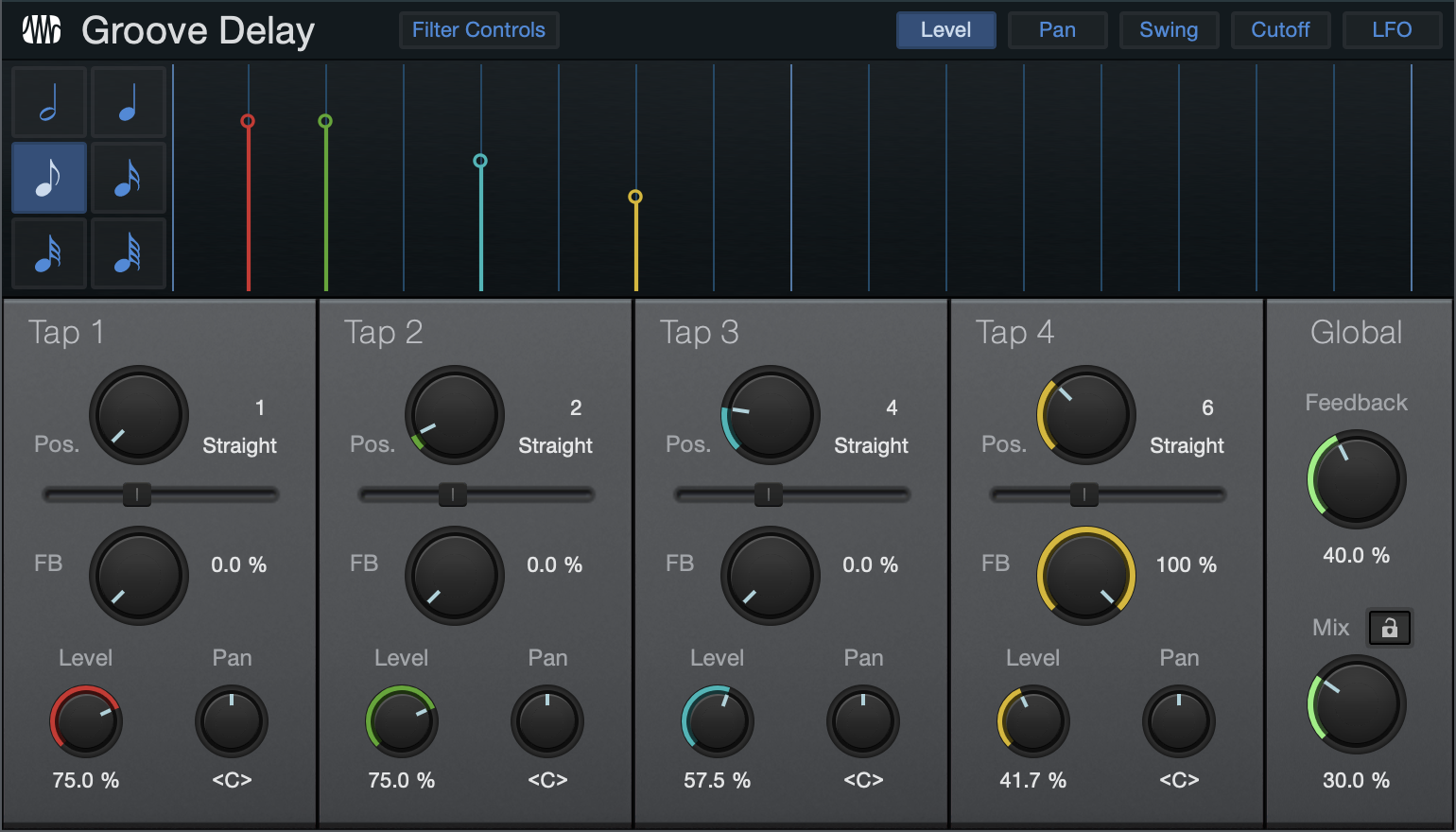Toggle the Mix lock button
This screenshot has height=832, width=1456.
click(x=1390, y=628)
